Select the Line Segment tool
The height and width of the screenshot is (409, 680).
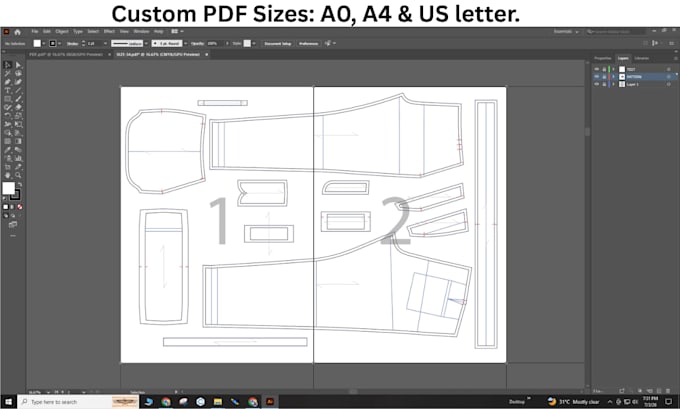point(18,91)
